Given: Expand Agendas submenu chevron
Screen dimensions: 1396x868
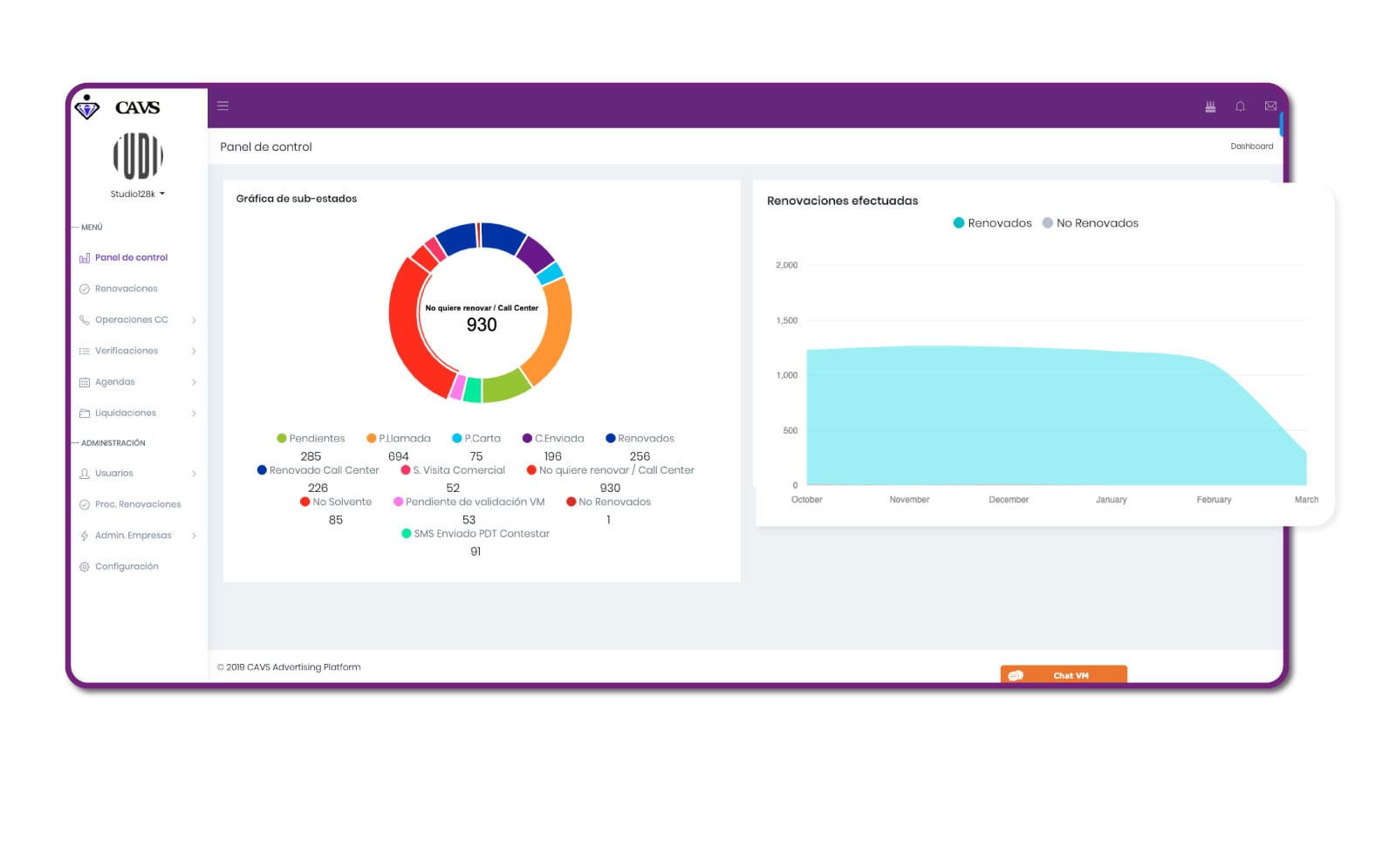Looking at the screenshot, I should [194, 382].
